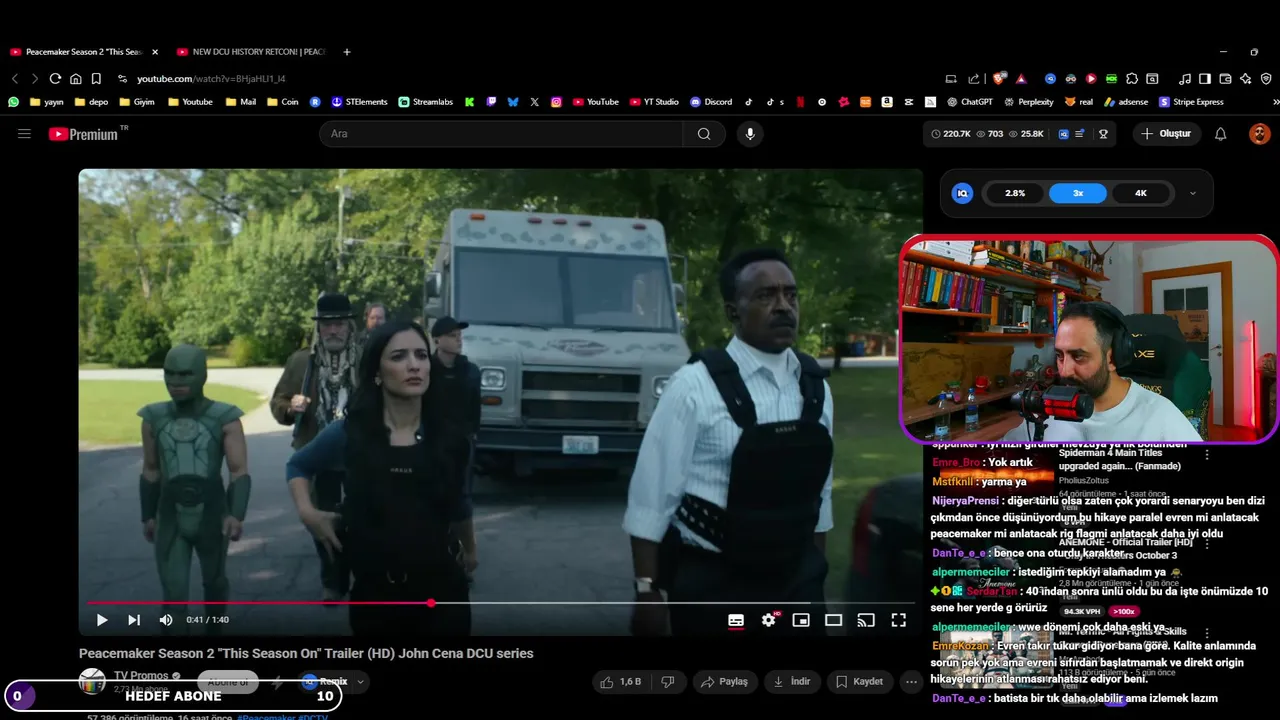
Task: Open the TV Promos channel name
Action: 141,676
